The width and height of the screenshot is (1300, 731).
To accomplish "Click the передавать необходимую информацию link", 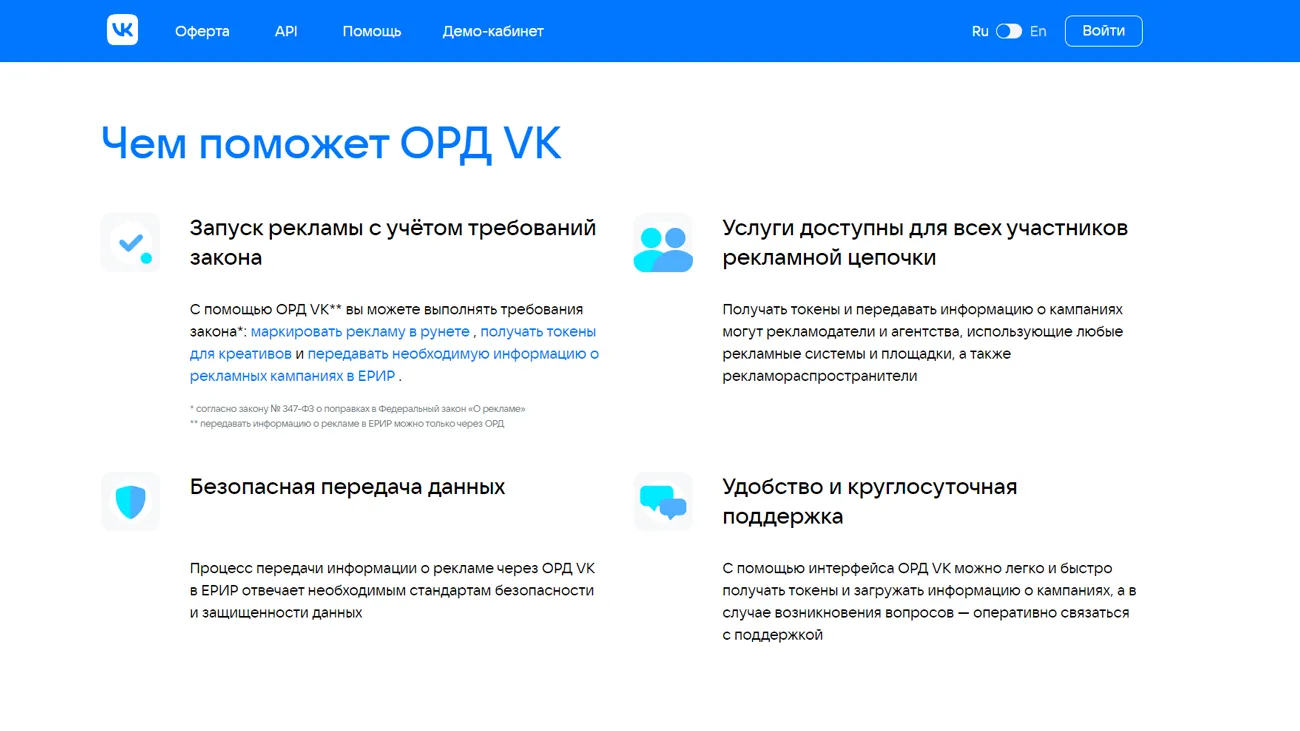I will [452, 354].
